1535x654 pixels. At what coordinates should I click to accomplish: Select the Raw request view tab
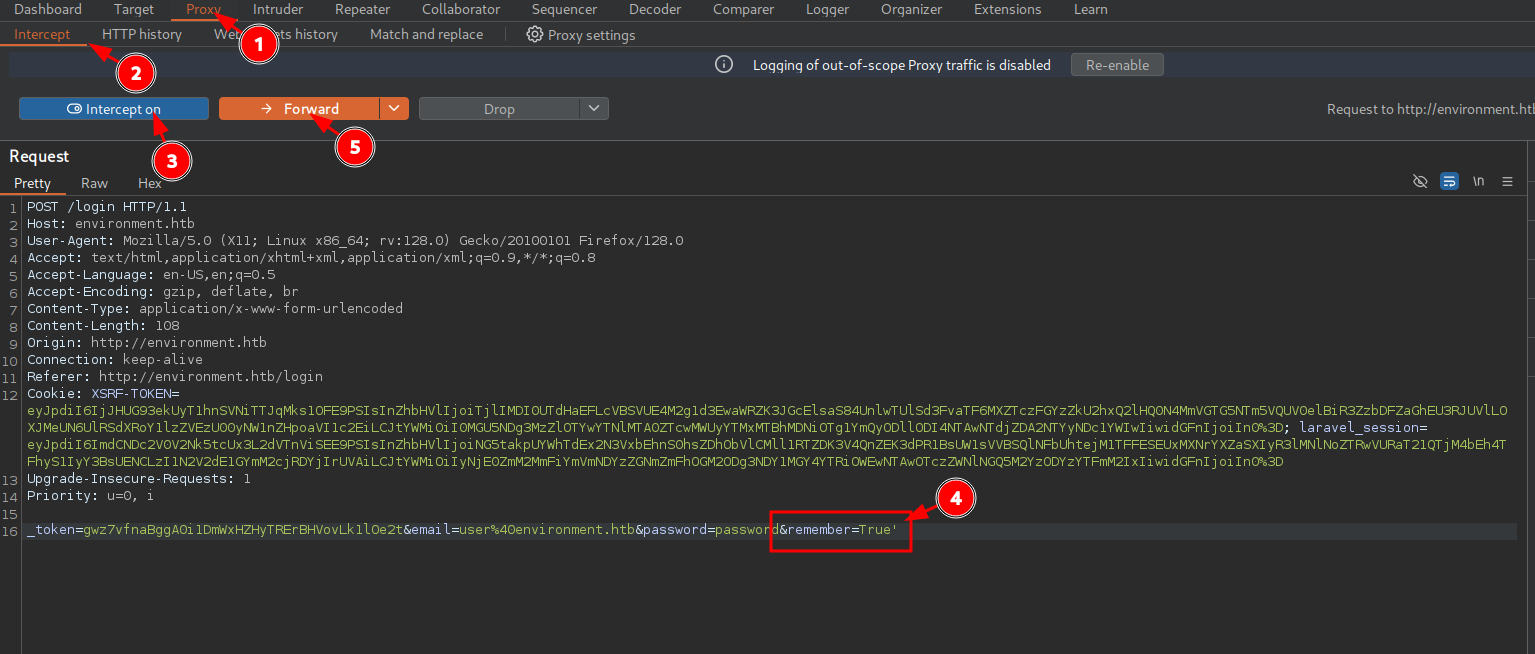94,183
